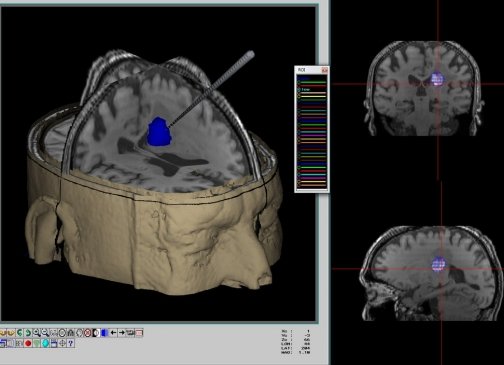
Task: Click the black and white contrast icon
Action: [x=96, y=333]
